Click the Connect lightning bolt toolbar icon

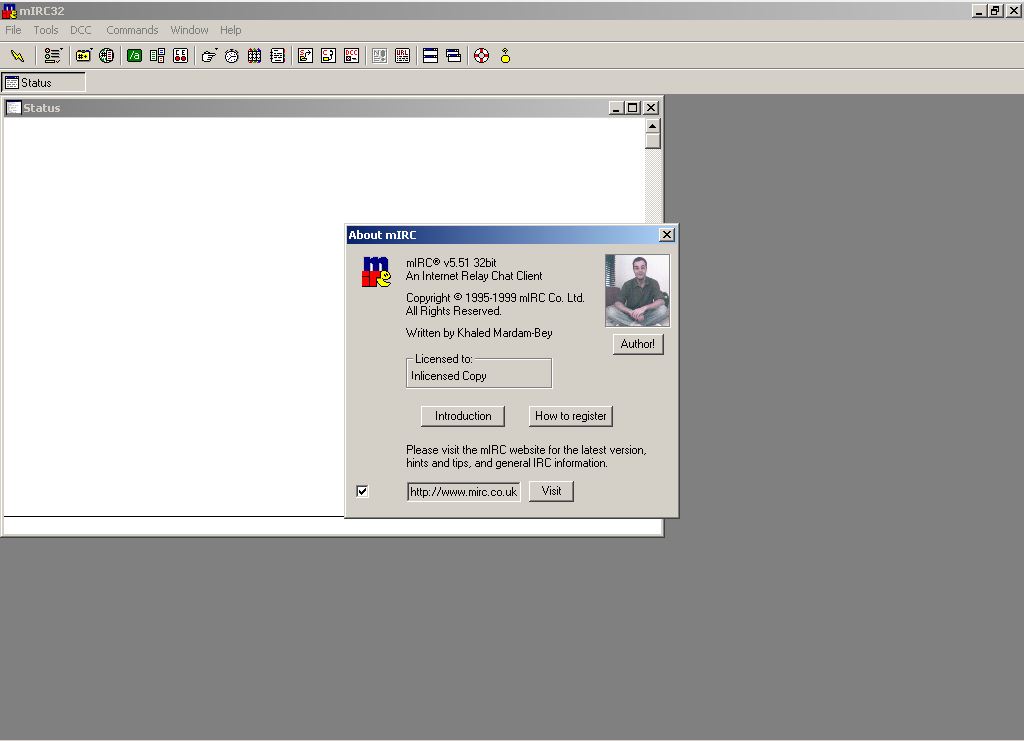18,56
